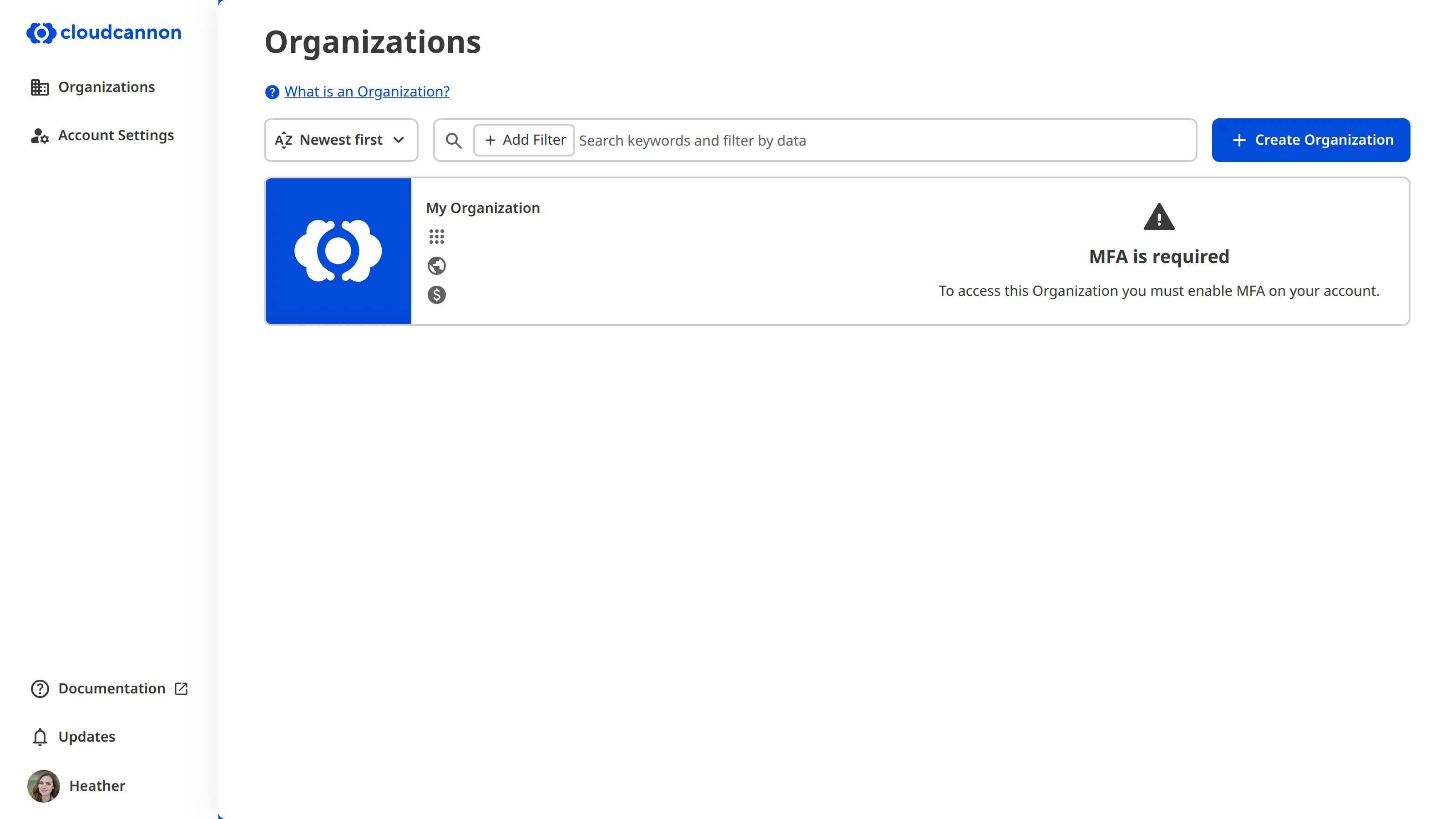
Task: Click the Account Settings person-gear icon
Action: tap(40, 136)
